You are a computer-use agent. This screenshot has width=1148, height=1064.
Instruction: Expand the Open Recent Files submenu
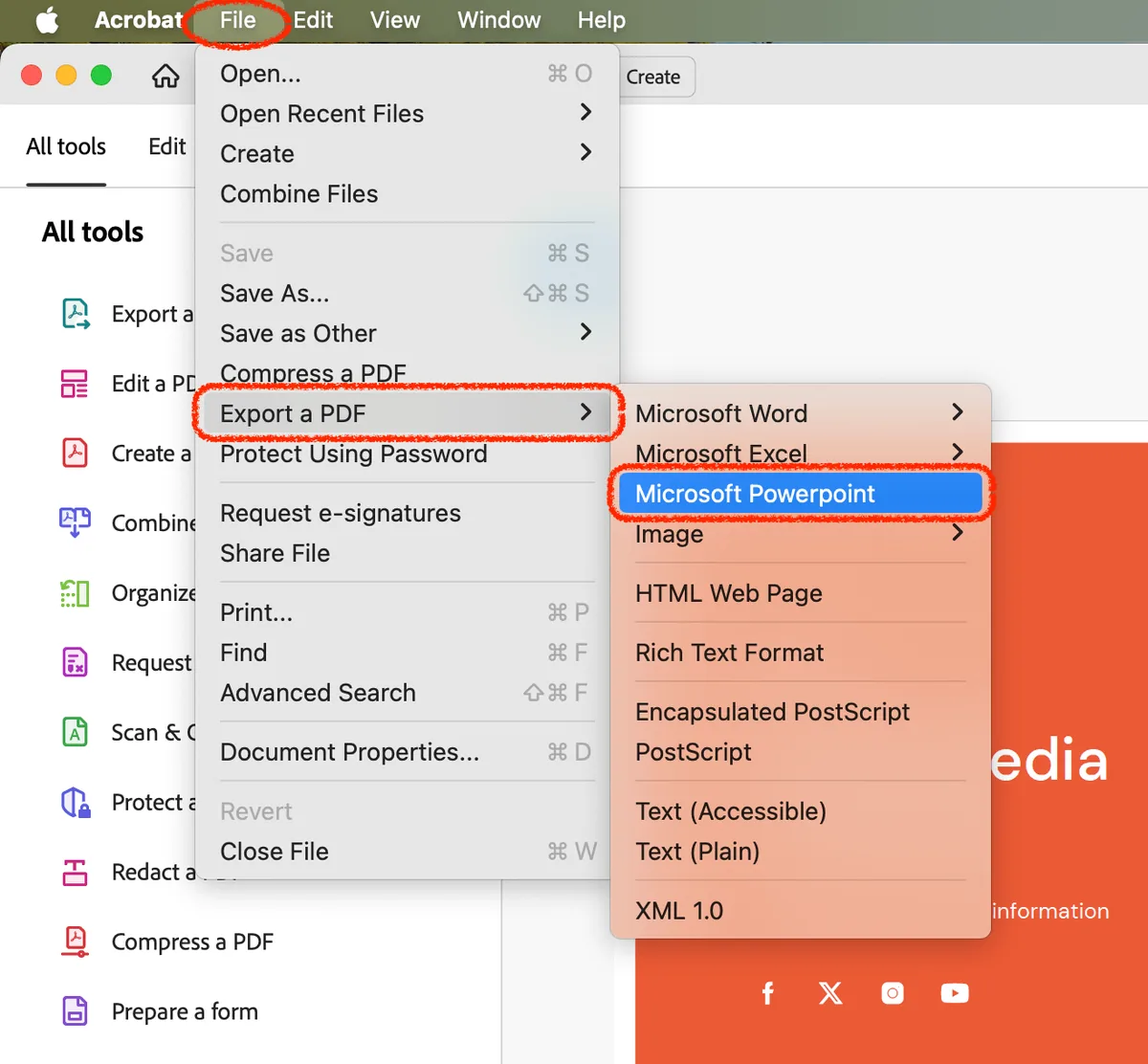408,114
